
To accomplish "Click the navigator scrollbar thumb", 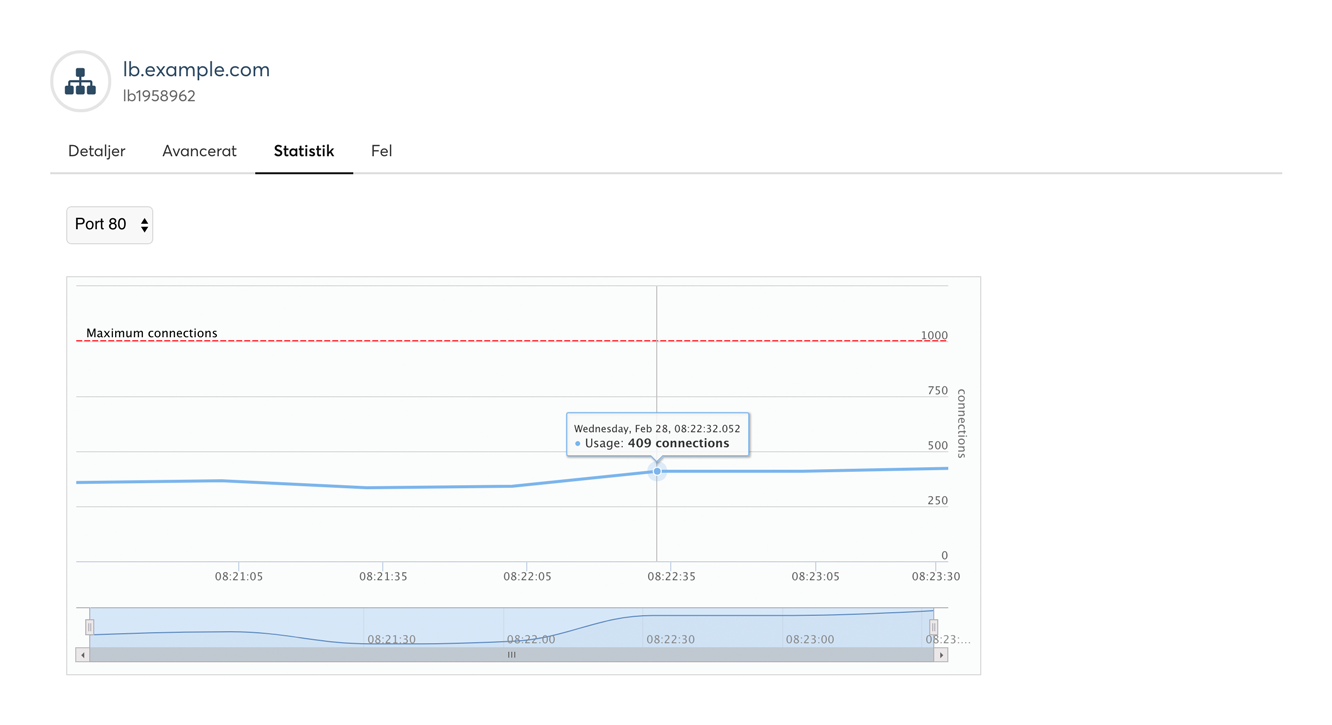I will [512, 655].
